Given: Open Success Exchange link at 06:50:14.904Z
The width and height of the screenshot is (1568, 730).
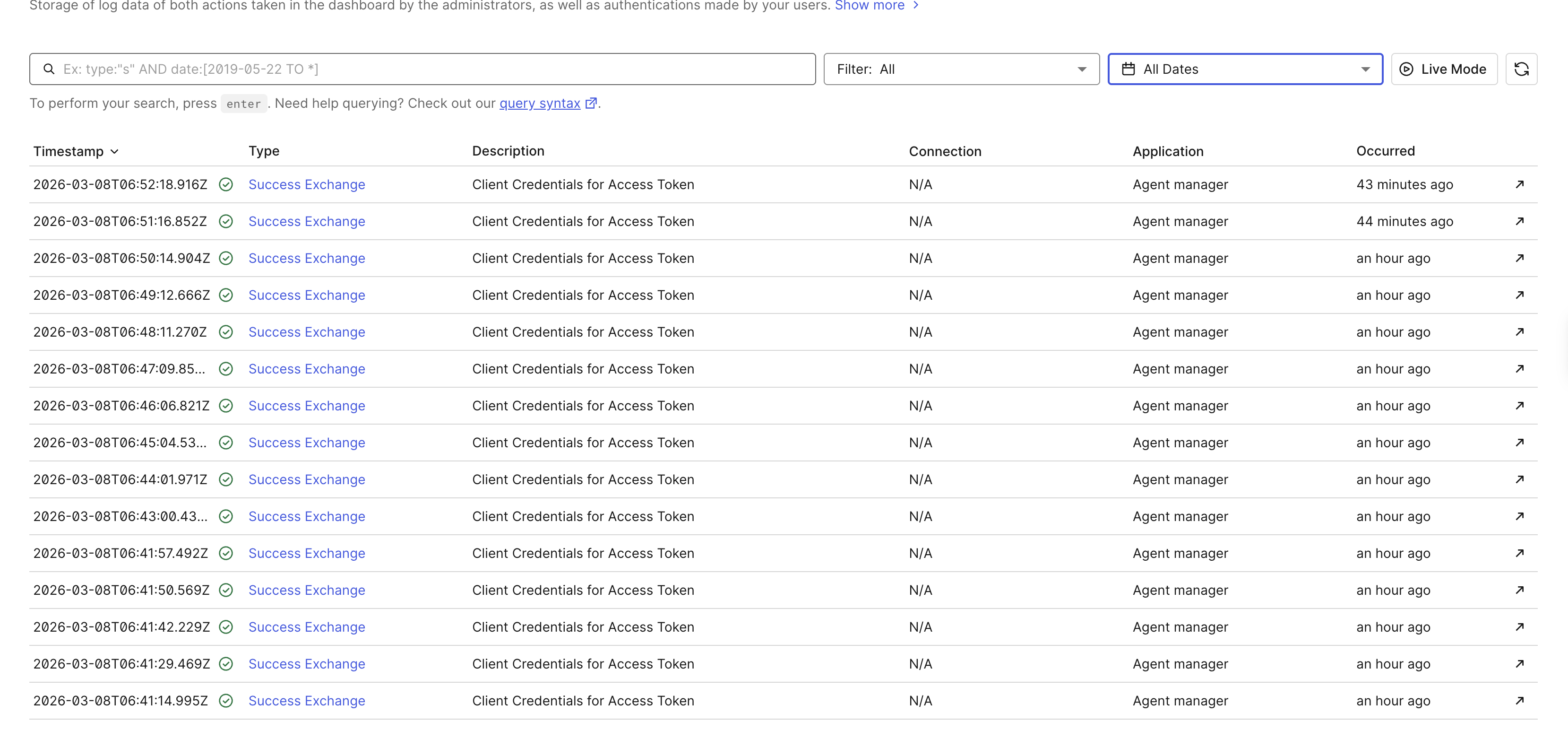Looking at the screenshot, I should pyautogui.click(x=306, y=258).
